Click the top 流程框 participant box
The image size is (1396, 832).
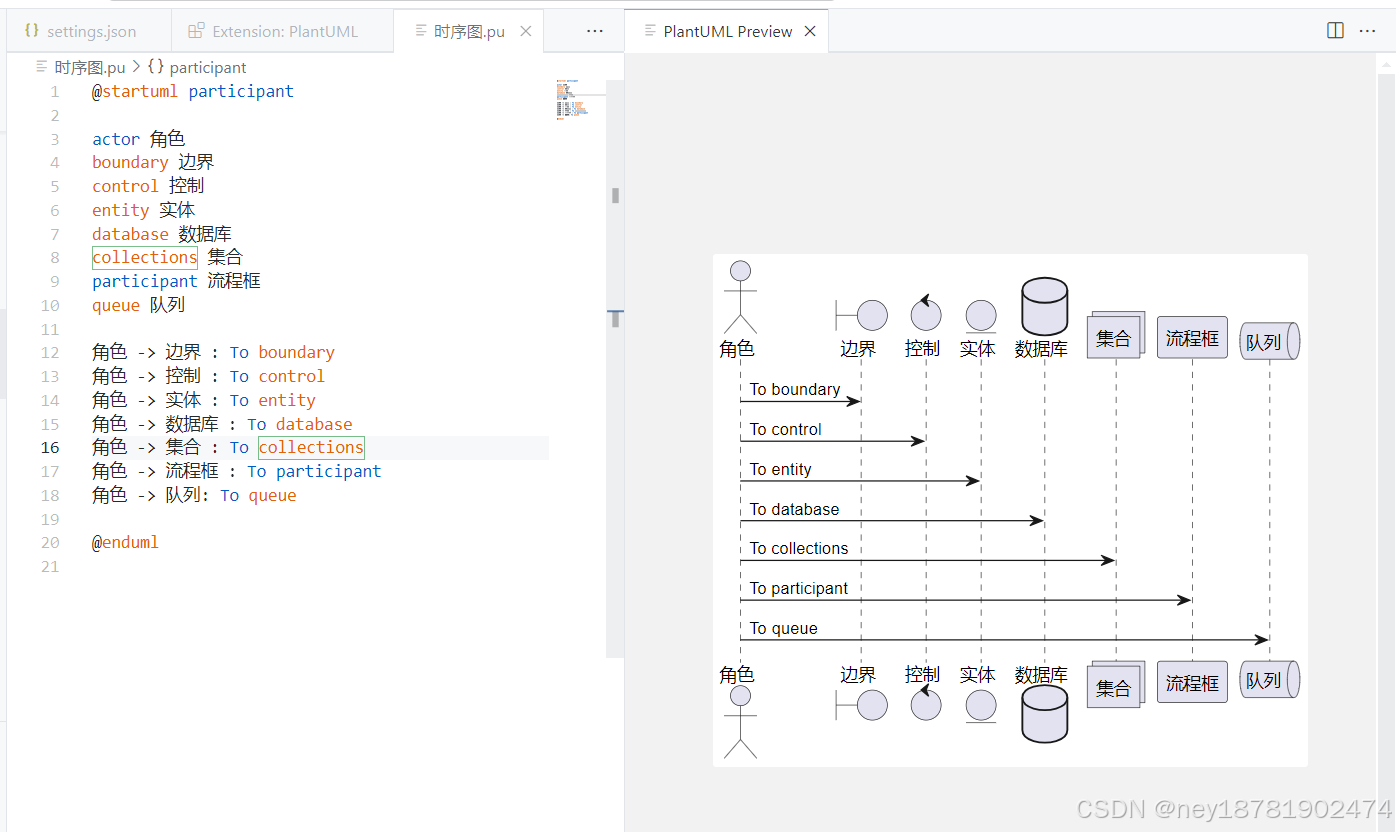point(1192,338)
